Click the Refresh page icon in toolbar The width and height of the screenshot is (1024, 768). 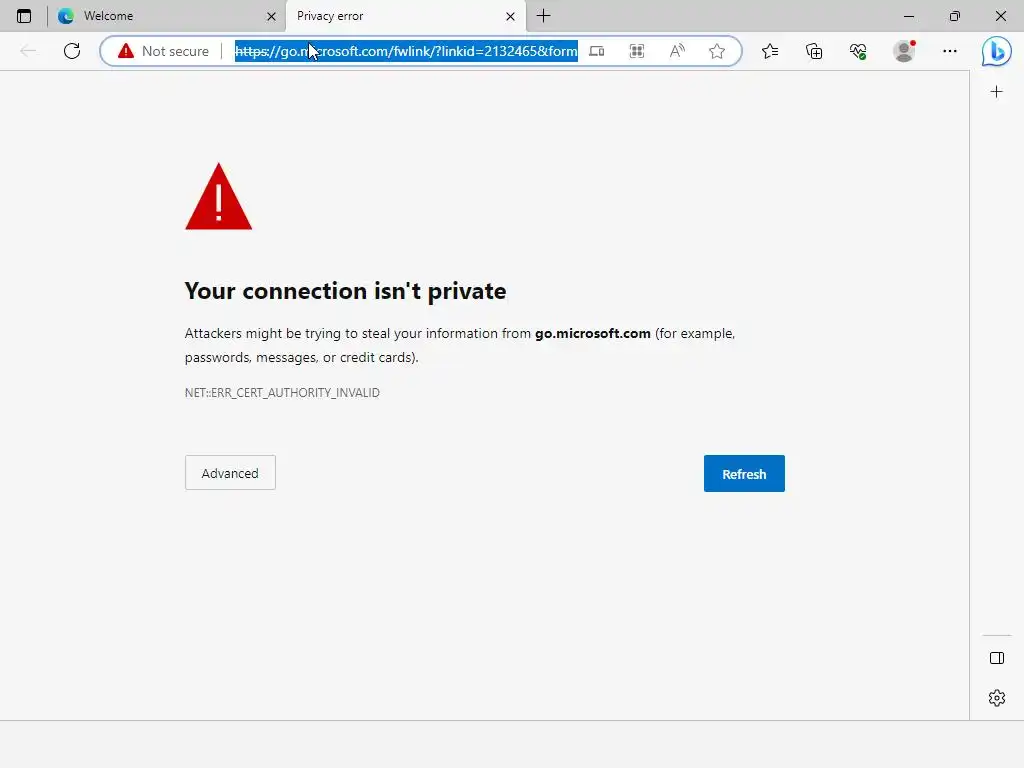tap(72, 51)
